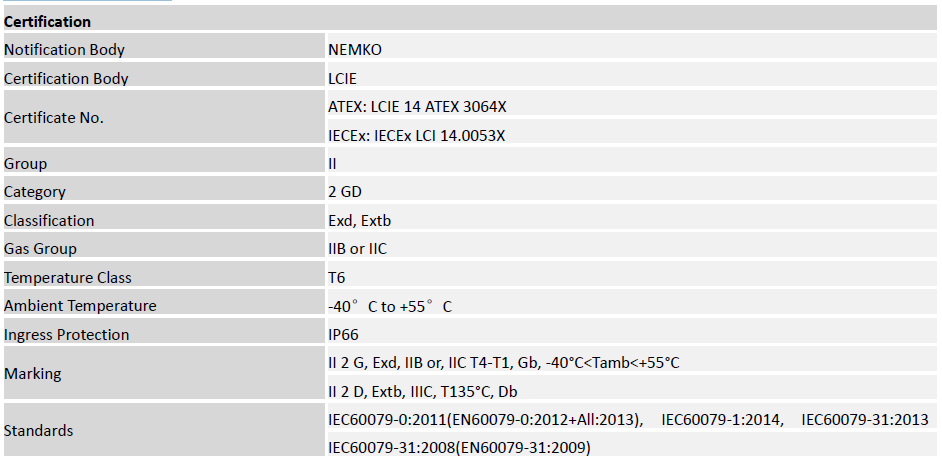Viewport: 942px width, 456px height.
Task: Select the Category label cell
Action: 35,192
